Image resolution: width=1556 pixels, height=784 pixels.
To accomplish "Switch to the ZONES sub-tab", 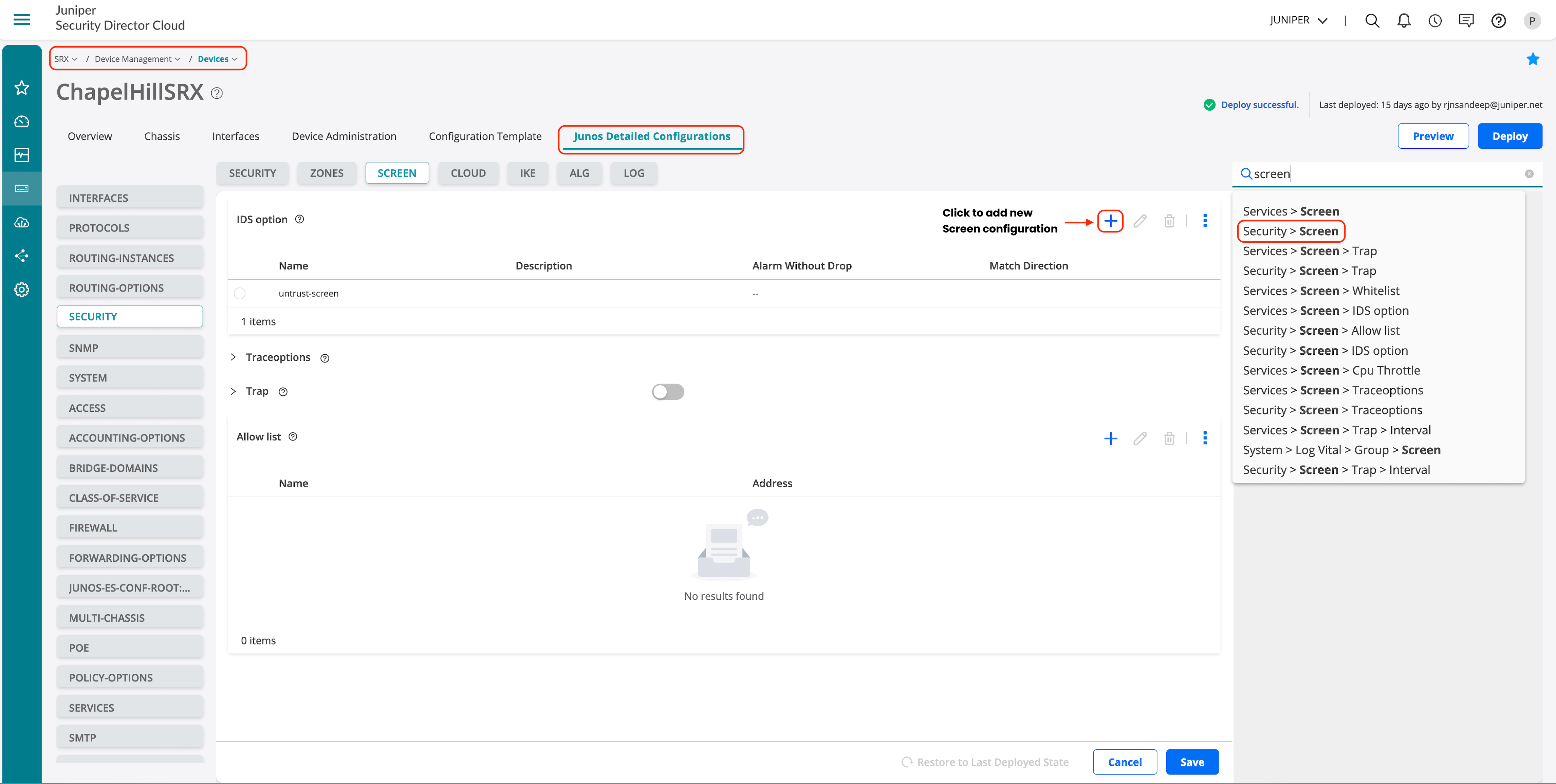I will [326, 173].
